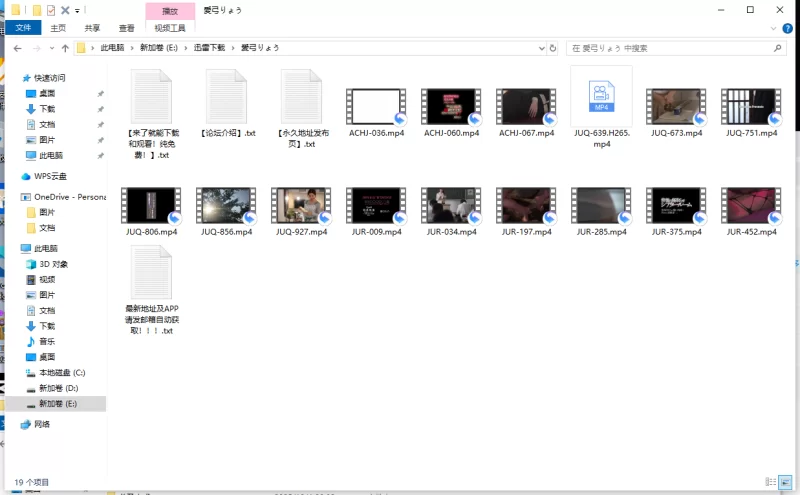Viewport: 800px width, 495px height.
Task: Refresh the current folder view
Action: pos(554,47)
